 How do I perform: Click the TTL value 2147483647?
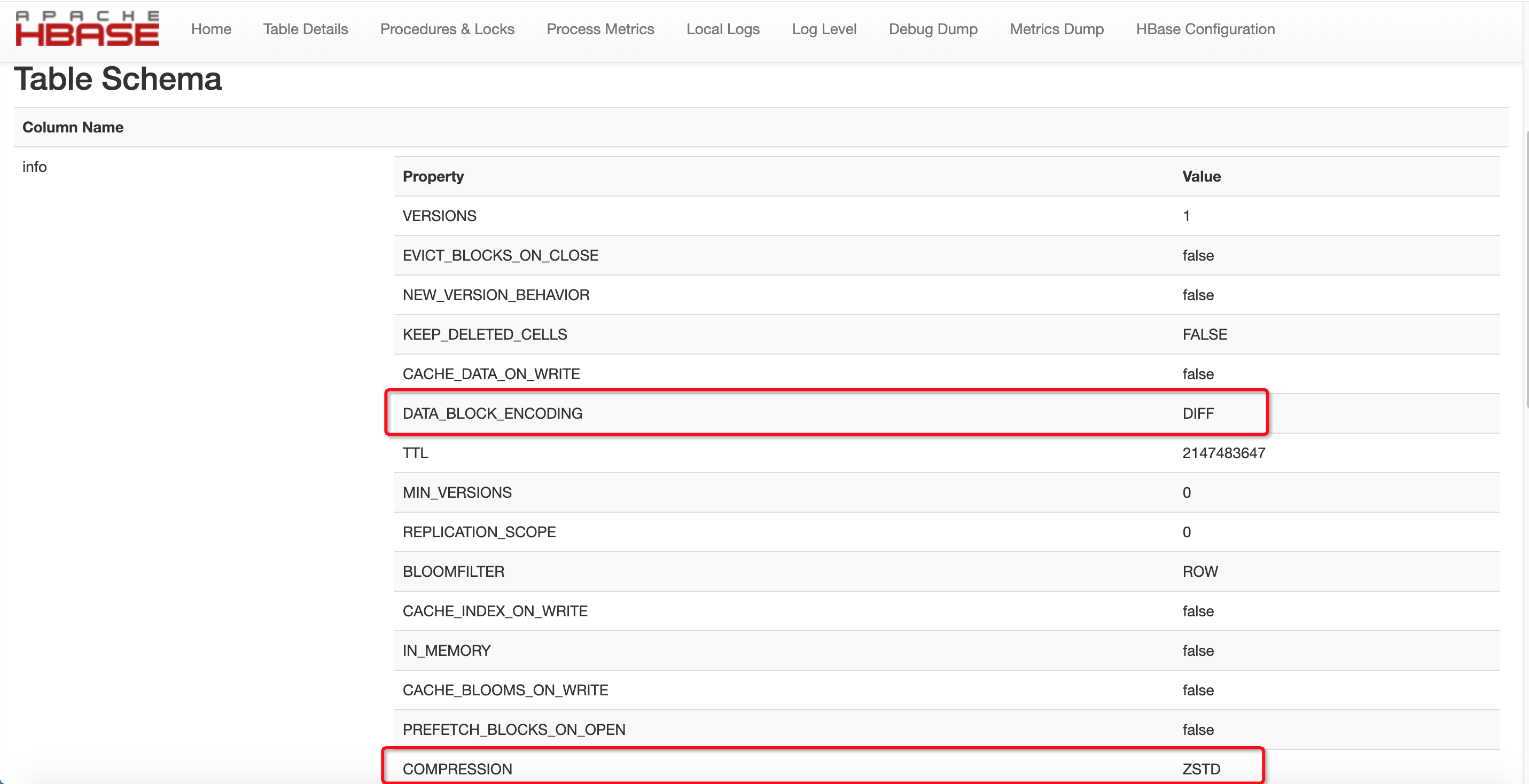tap(1223, 453)
